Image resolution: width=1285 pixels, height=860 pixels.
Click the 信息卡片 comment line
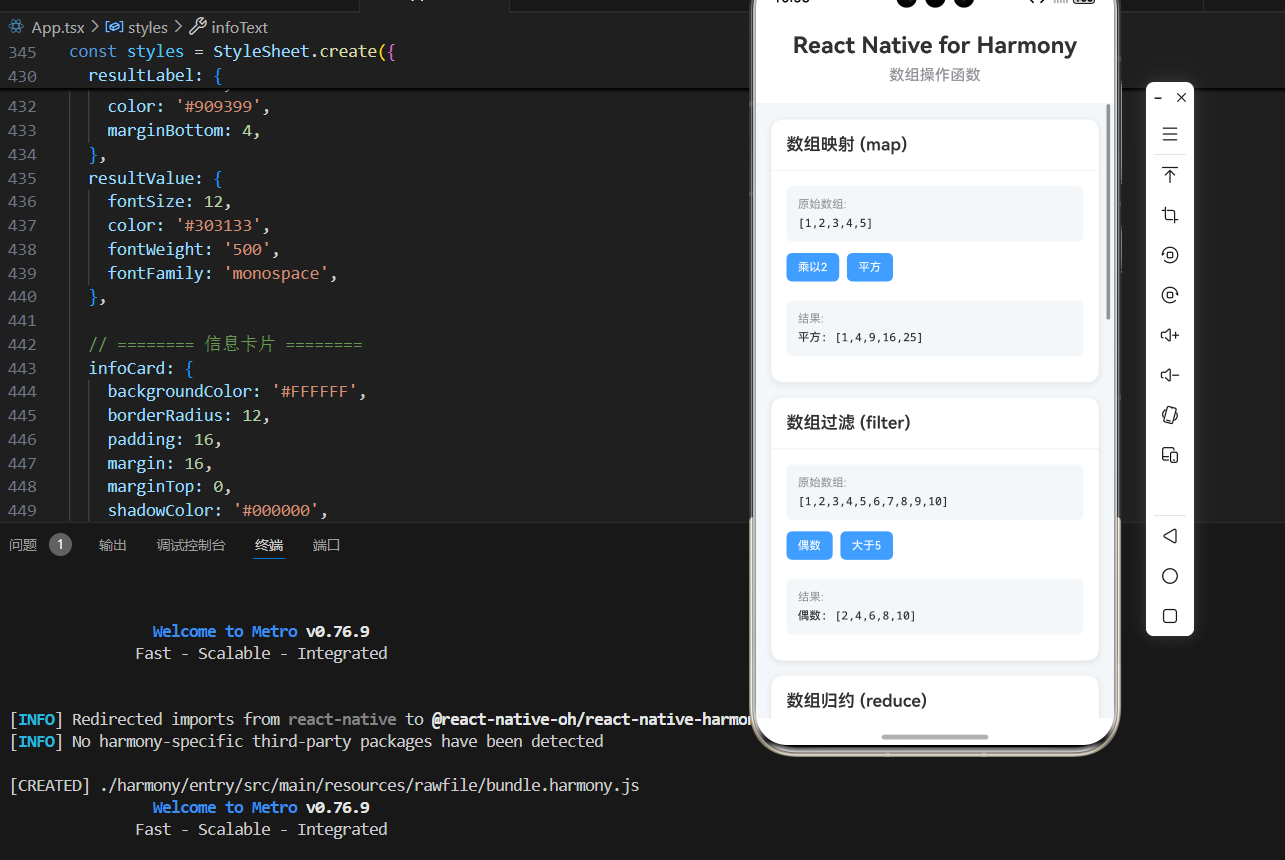[x=225, y=344]
